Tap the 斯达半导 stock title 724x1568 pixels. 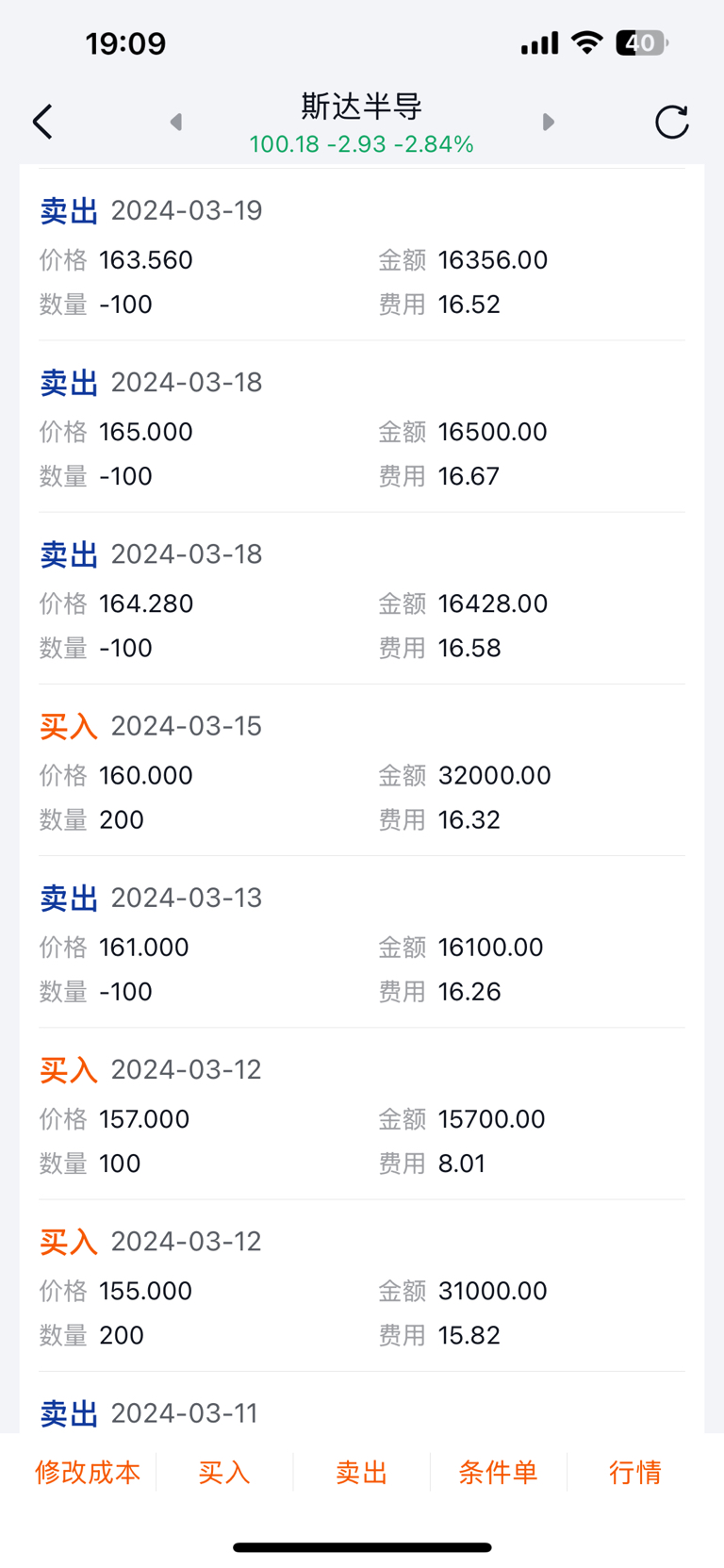tap(362, 107)
